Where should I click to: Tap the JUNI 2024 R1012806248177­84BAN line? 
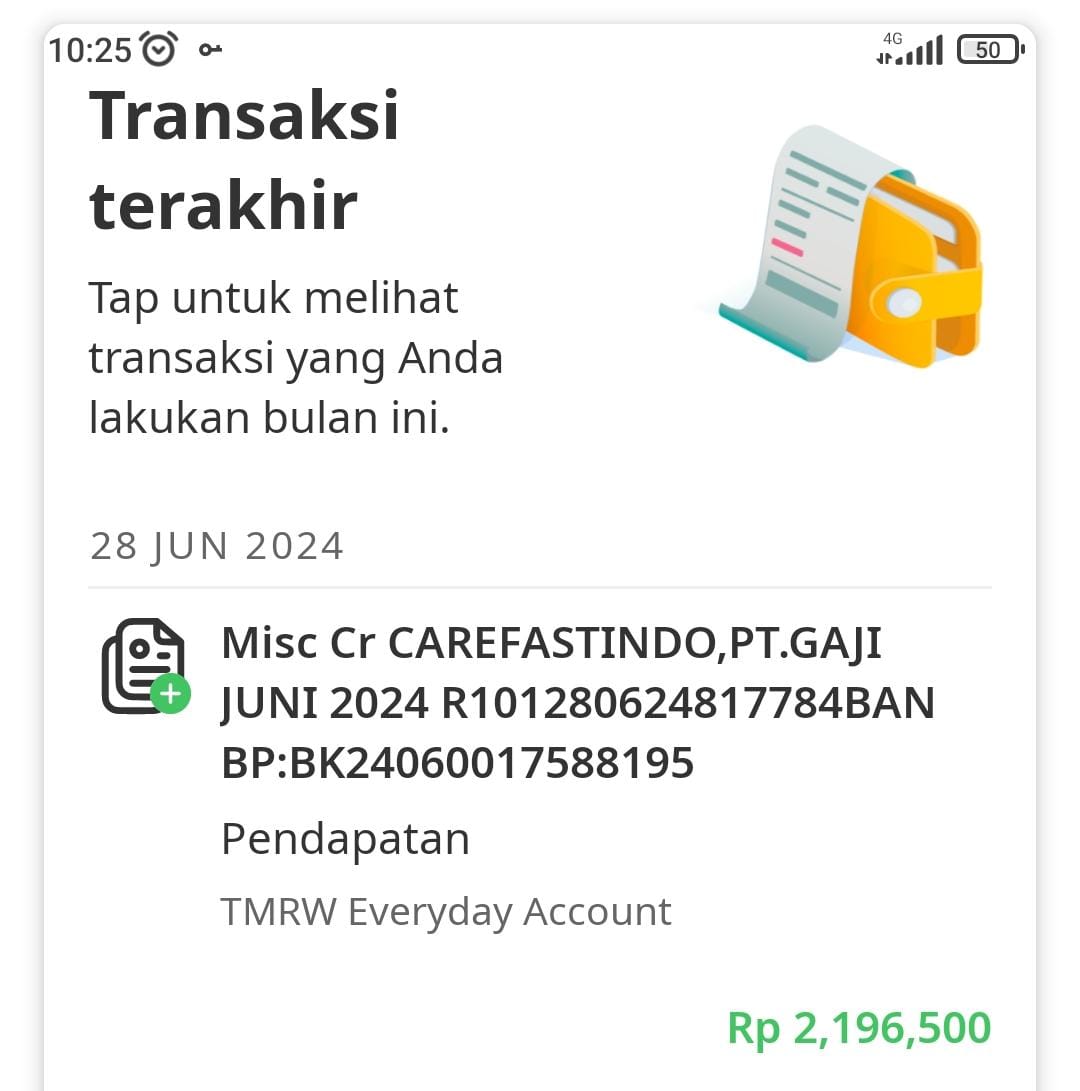click(578, 703)
